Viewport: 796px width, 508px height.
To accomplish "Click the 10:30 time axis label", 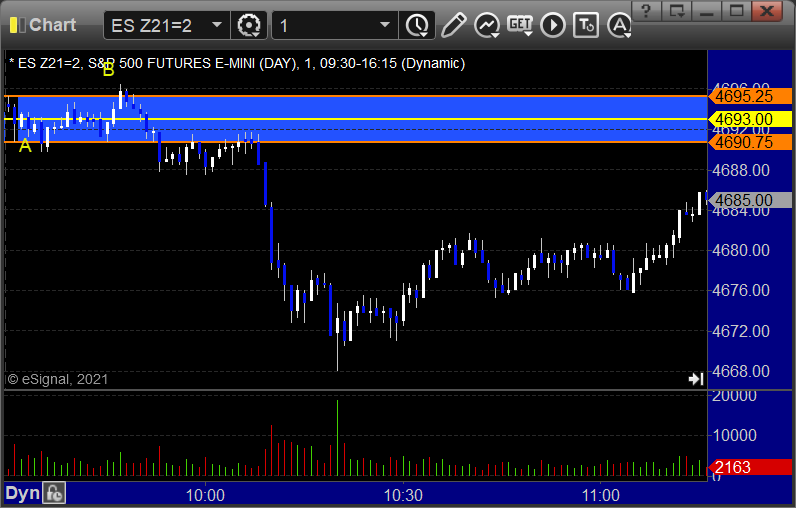I will pyautogui.click(x=403, y=495).
